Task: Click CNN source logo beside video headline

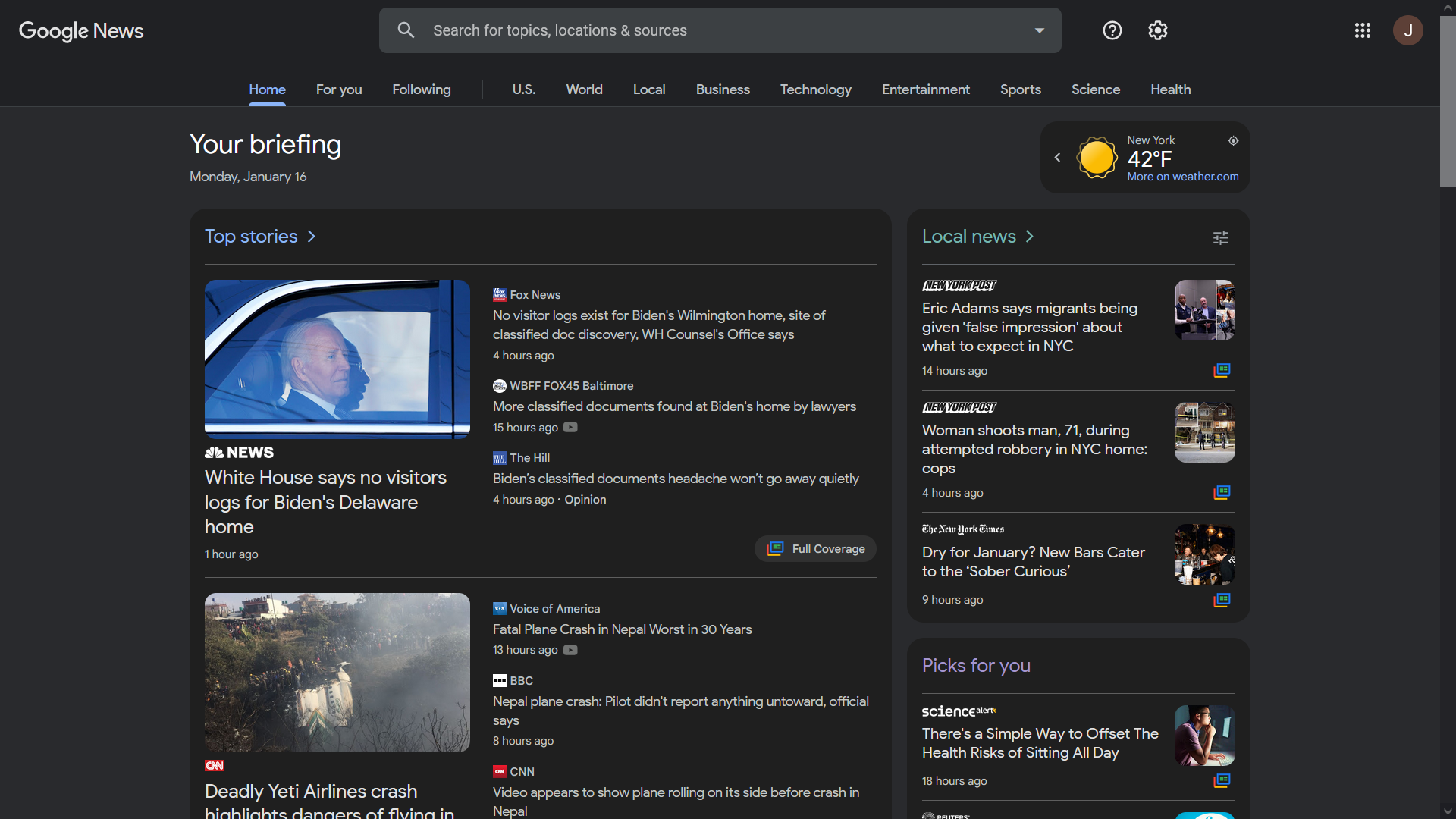Action: [500, 771]
